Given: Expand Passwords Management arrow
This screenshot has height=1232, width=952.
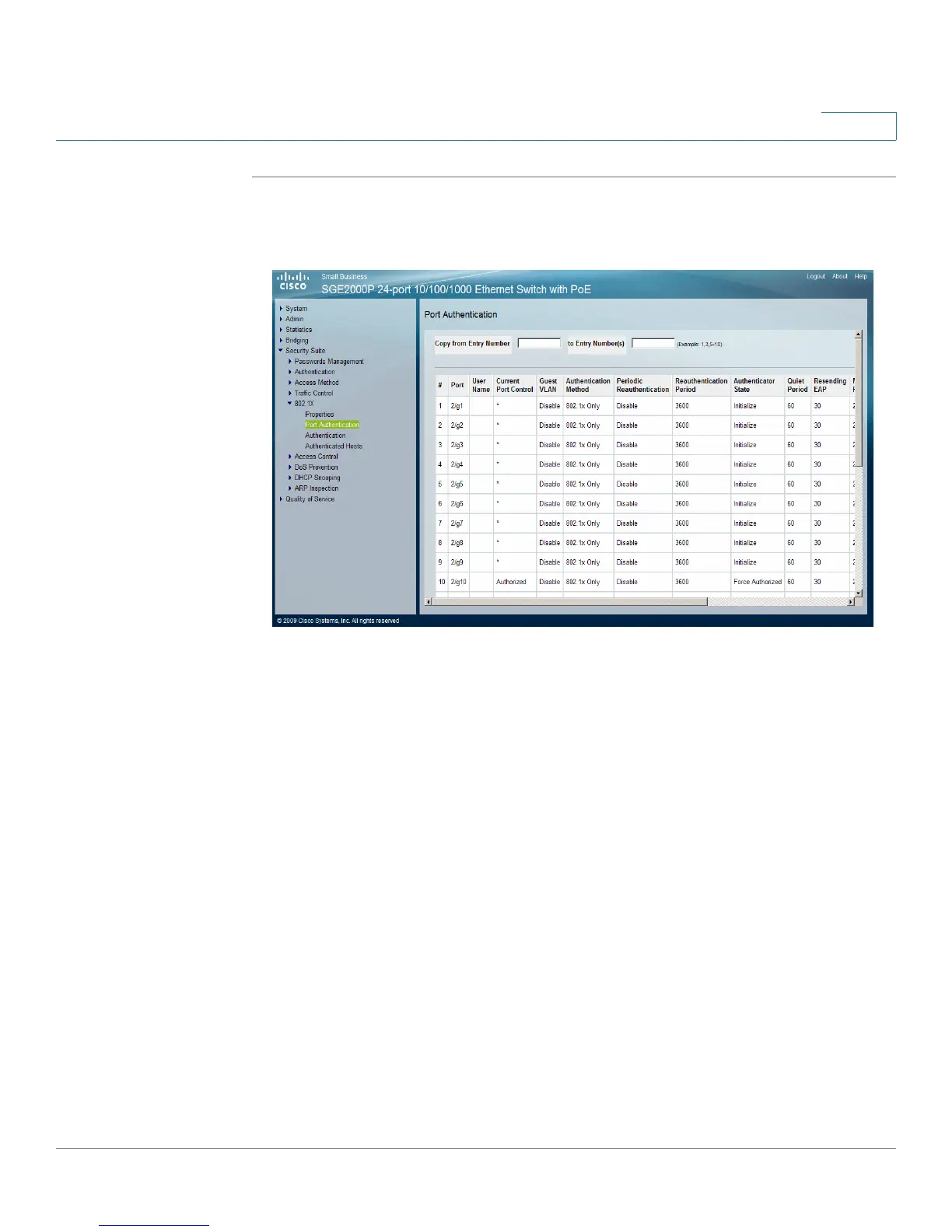Looking at the screenshot, I should tap(290, 362).
